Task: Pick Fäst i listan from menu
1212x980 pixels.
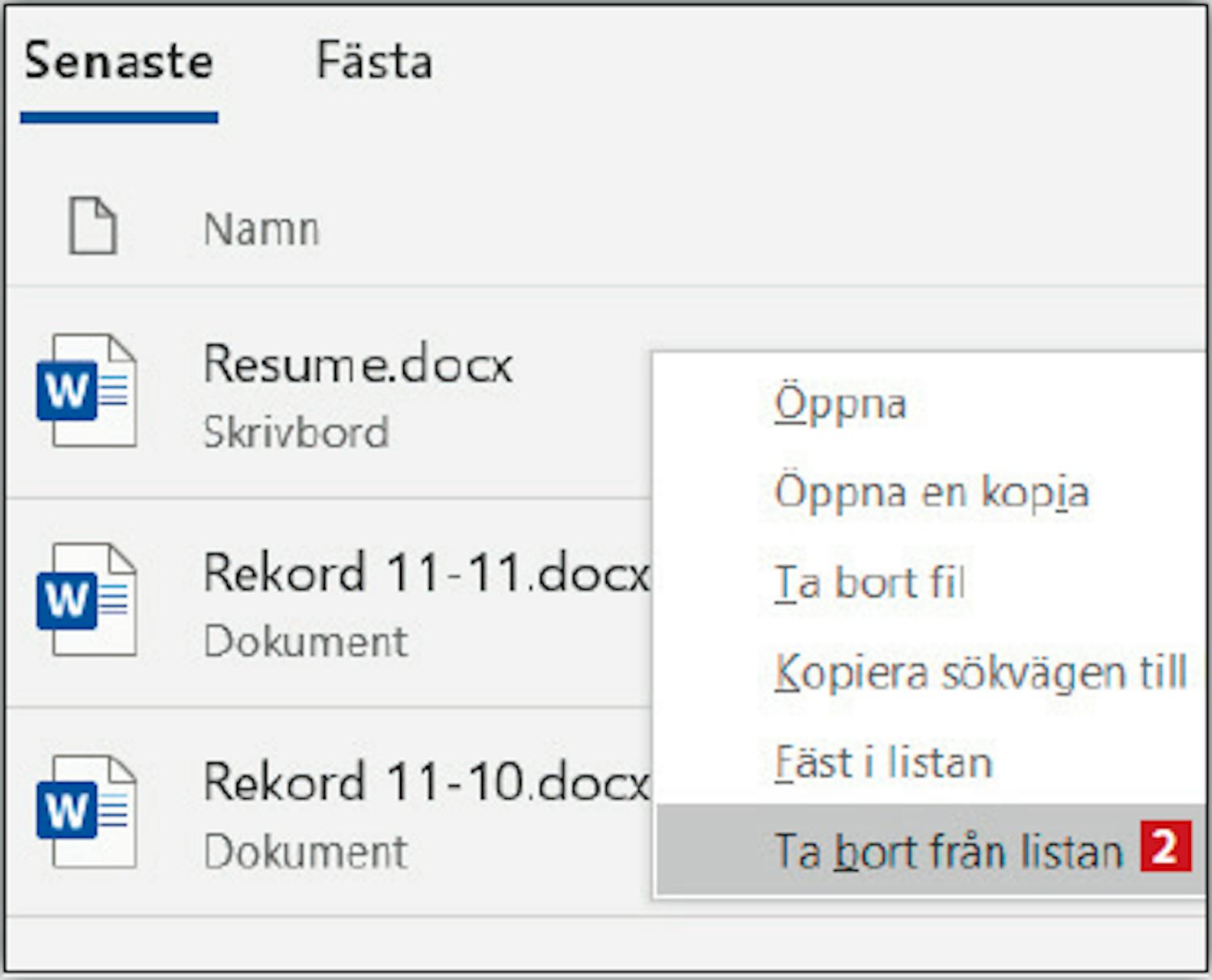Action: [883, 762]
